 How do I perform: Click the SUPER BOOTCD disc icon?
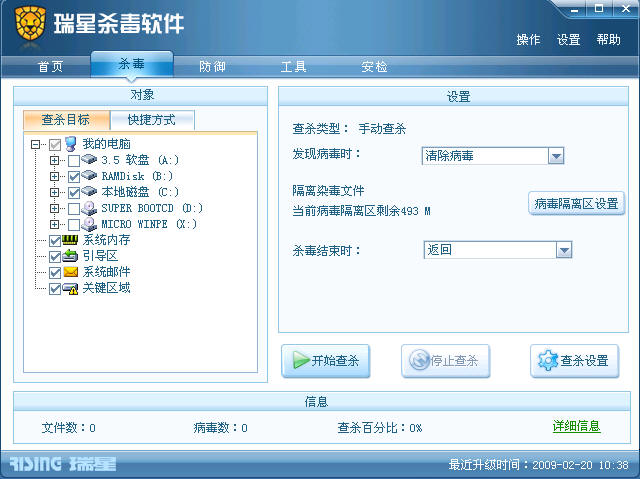click(x=89, y=208)
